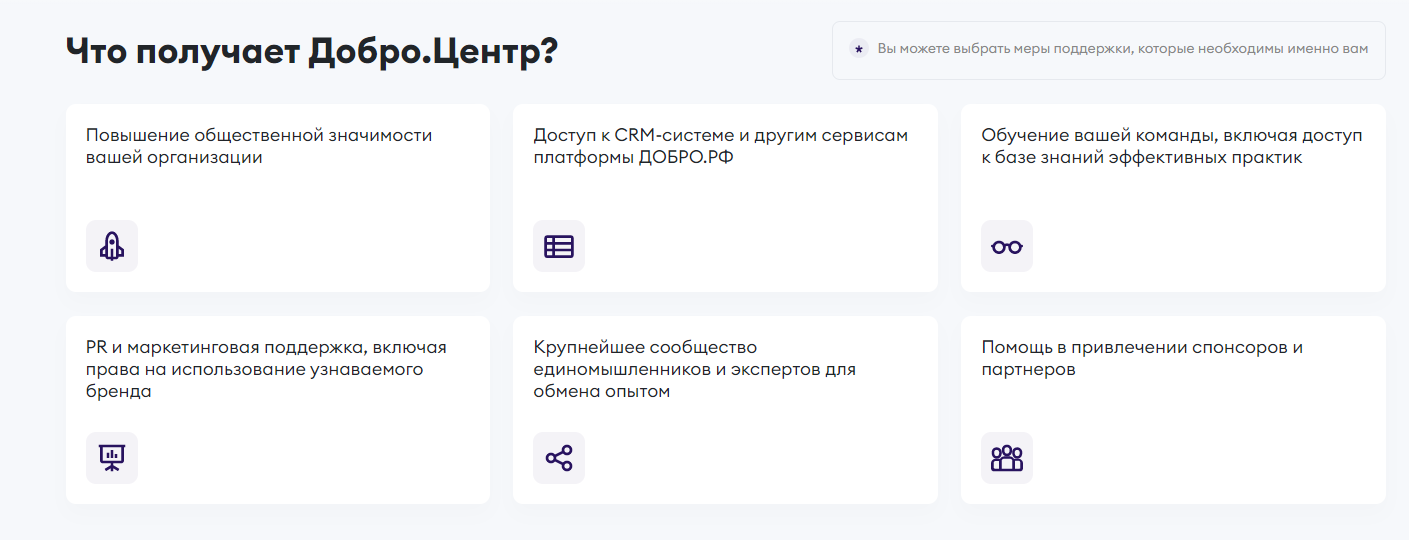Click the heading 'Что получает Добро.Центр?'
The width and height of the screenshot is (1409, 540).
311,52
